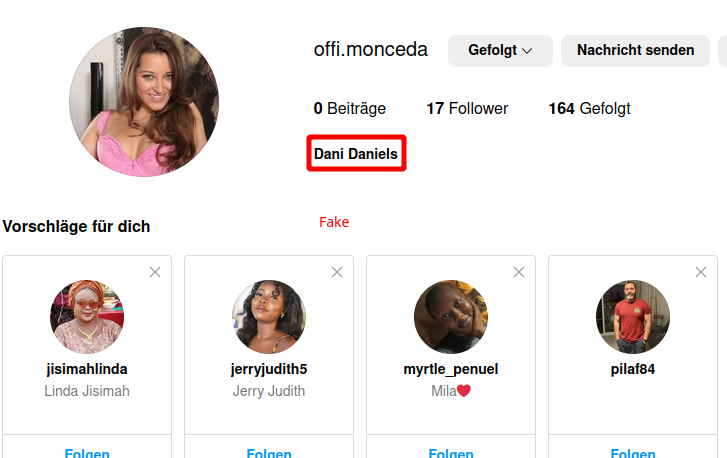Click the 0 Beiträge count

tap(350, 108)
